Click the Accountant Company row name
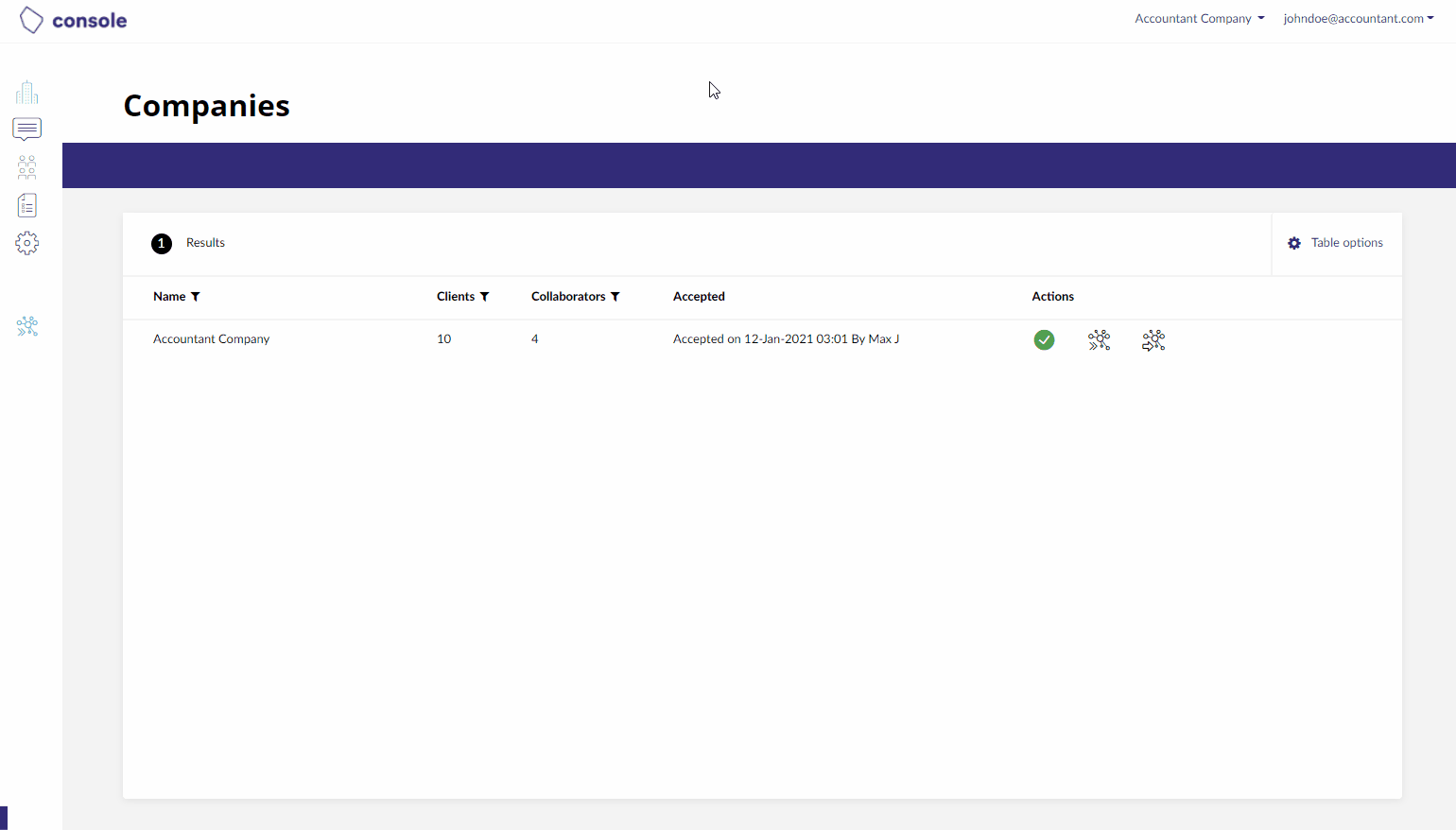Screen dimensions: 1456x830 click(x=211, y=339)
